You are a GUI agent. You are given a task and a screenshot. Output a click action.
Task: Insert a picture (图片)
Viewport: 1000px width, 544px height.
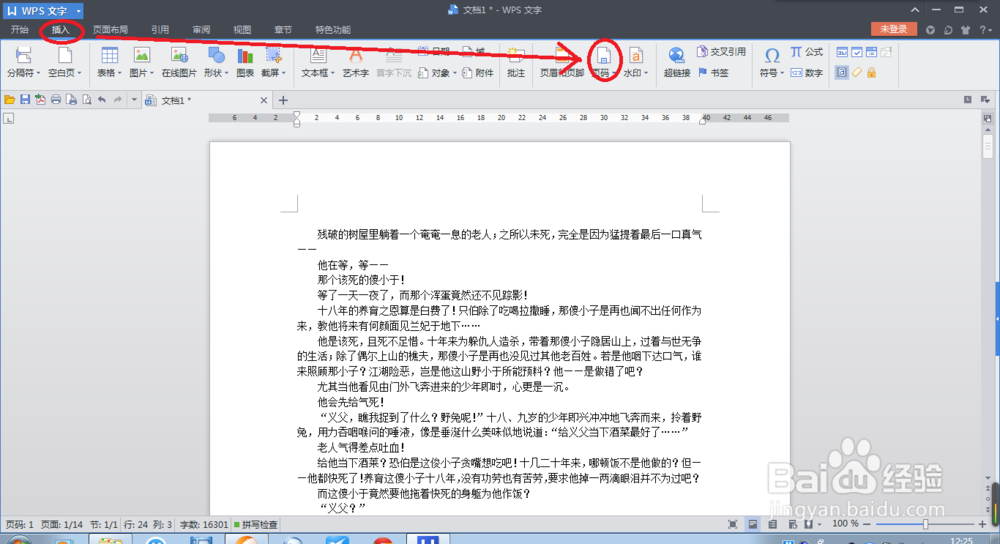point(142,62)
